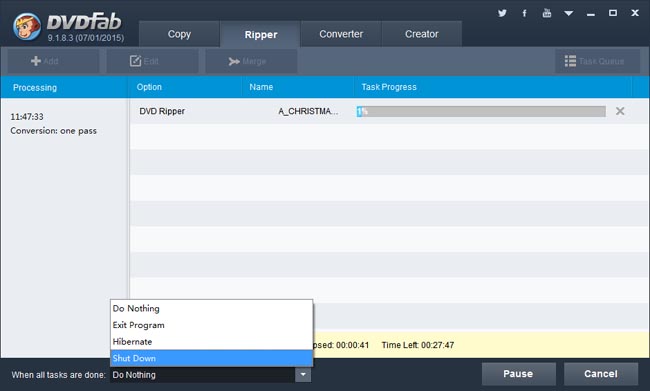650x391 pixels.
Task: Select the DVD Ripper option cell
Action: pos(162,111)
